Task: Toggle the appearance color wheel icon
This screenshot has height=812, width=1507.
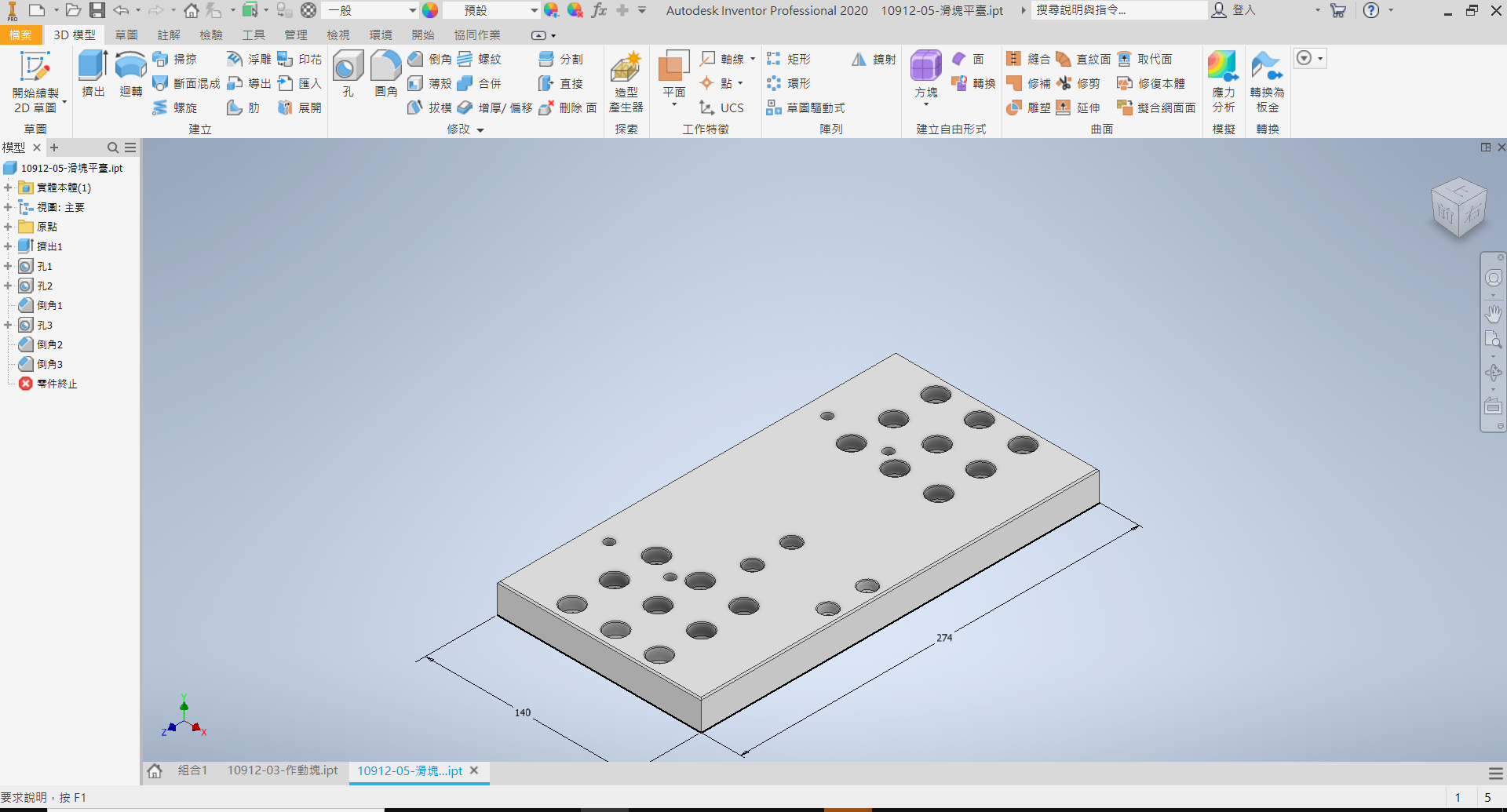Action: pos(430,10)
